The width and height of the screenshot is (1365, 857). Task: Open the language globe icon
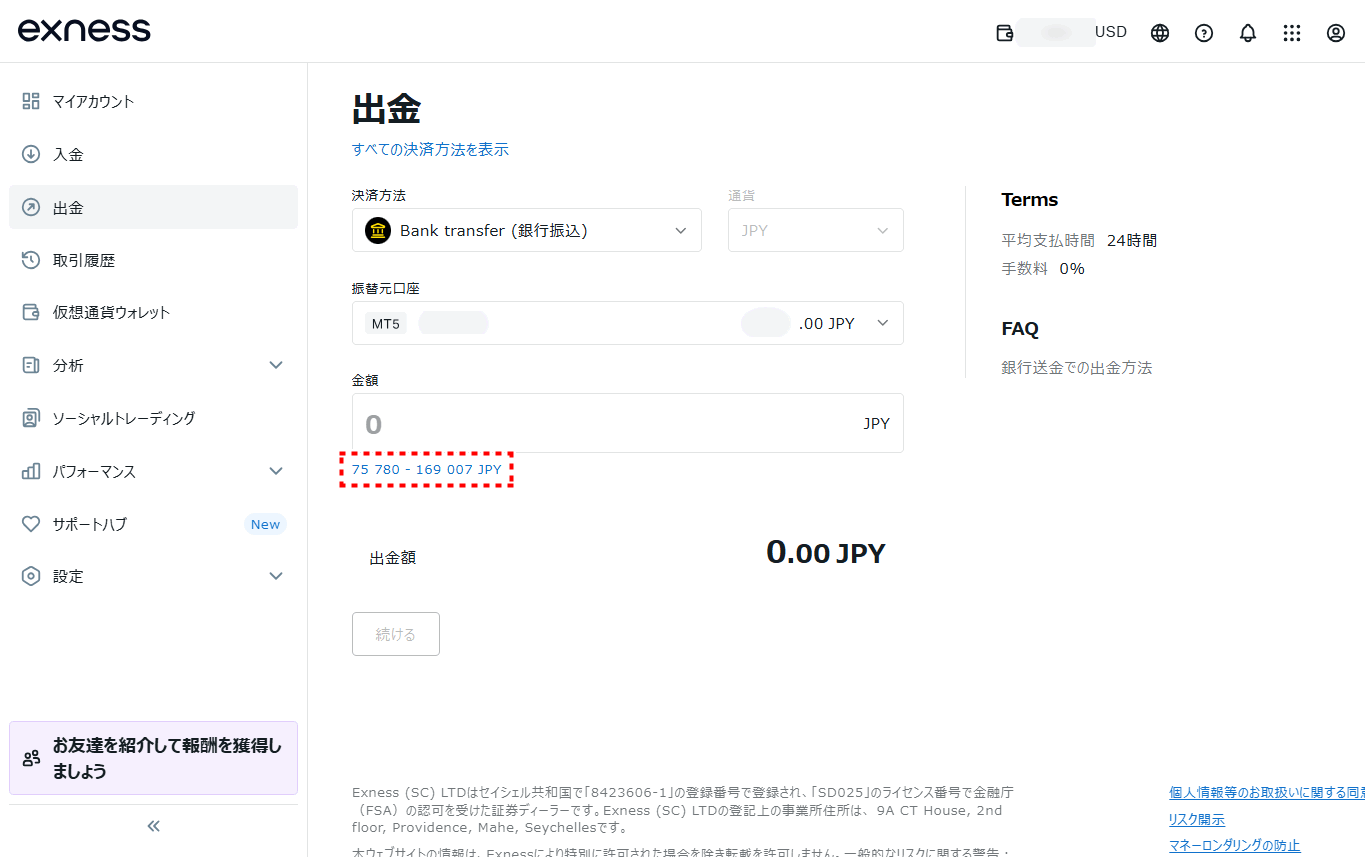pyautogui.click(x=1160, y=33)
